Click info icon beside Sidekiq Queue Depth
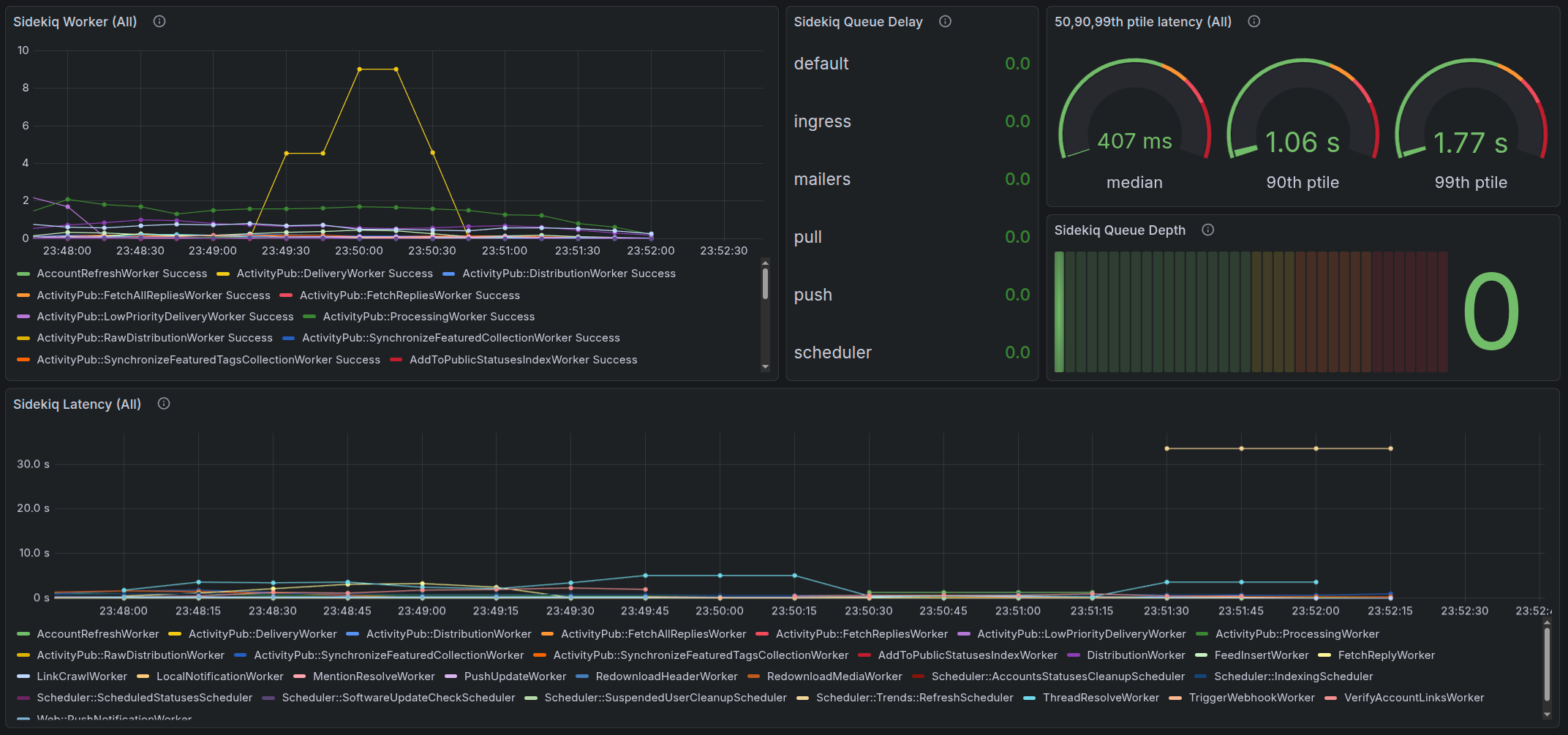 point(1208,230)
